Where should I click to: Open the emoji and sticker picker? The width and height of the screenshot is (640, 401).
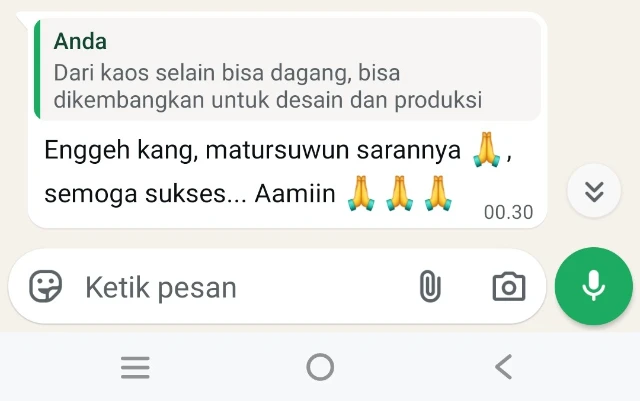(x=46, y=286)
